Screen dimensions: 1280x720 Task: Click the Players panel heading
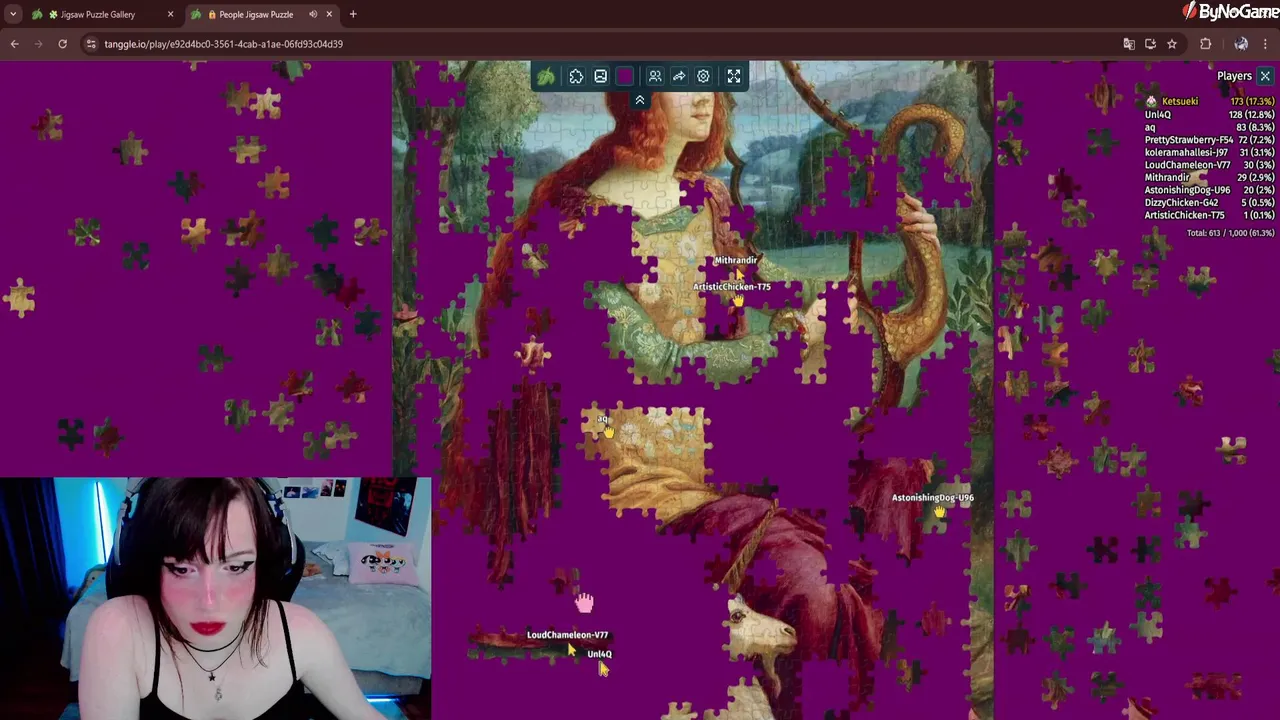coord(1234,76)
